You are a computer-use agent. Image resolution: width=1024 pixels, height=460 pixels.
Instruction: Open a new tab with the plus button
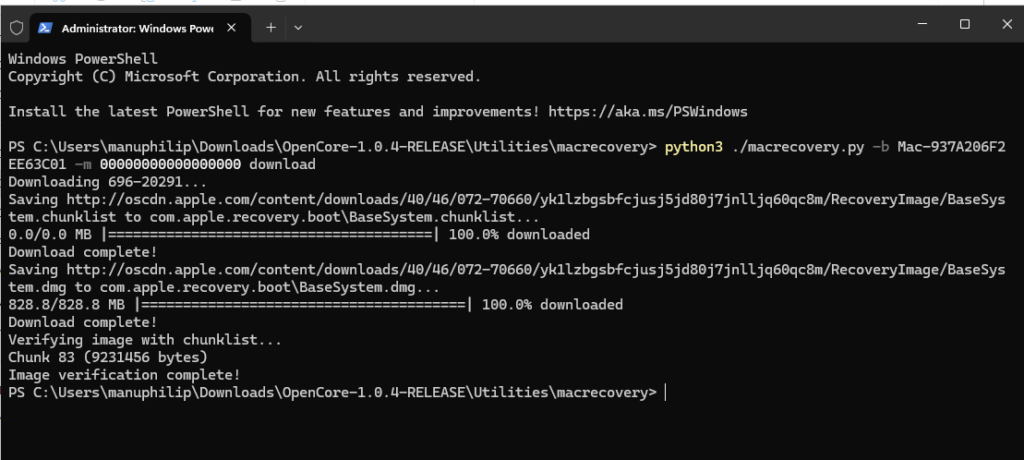click(271, 27)
